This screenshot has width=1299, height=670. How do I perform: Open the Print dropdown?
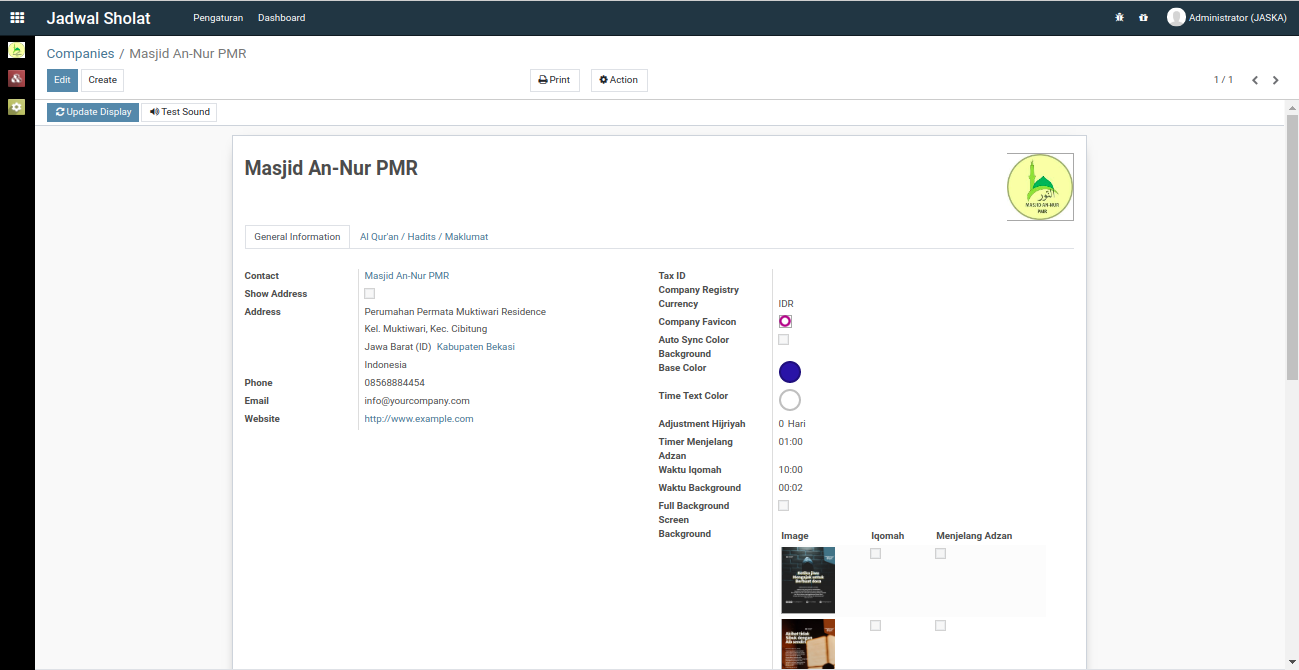tap(554, 80)
